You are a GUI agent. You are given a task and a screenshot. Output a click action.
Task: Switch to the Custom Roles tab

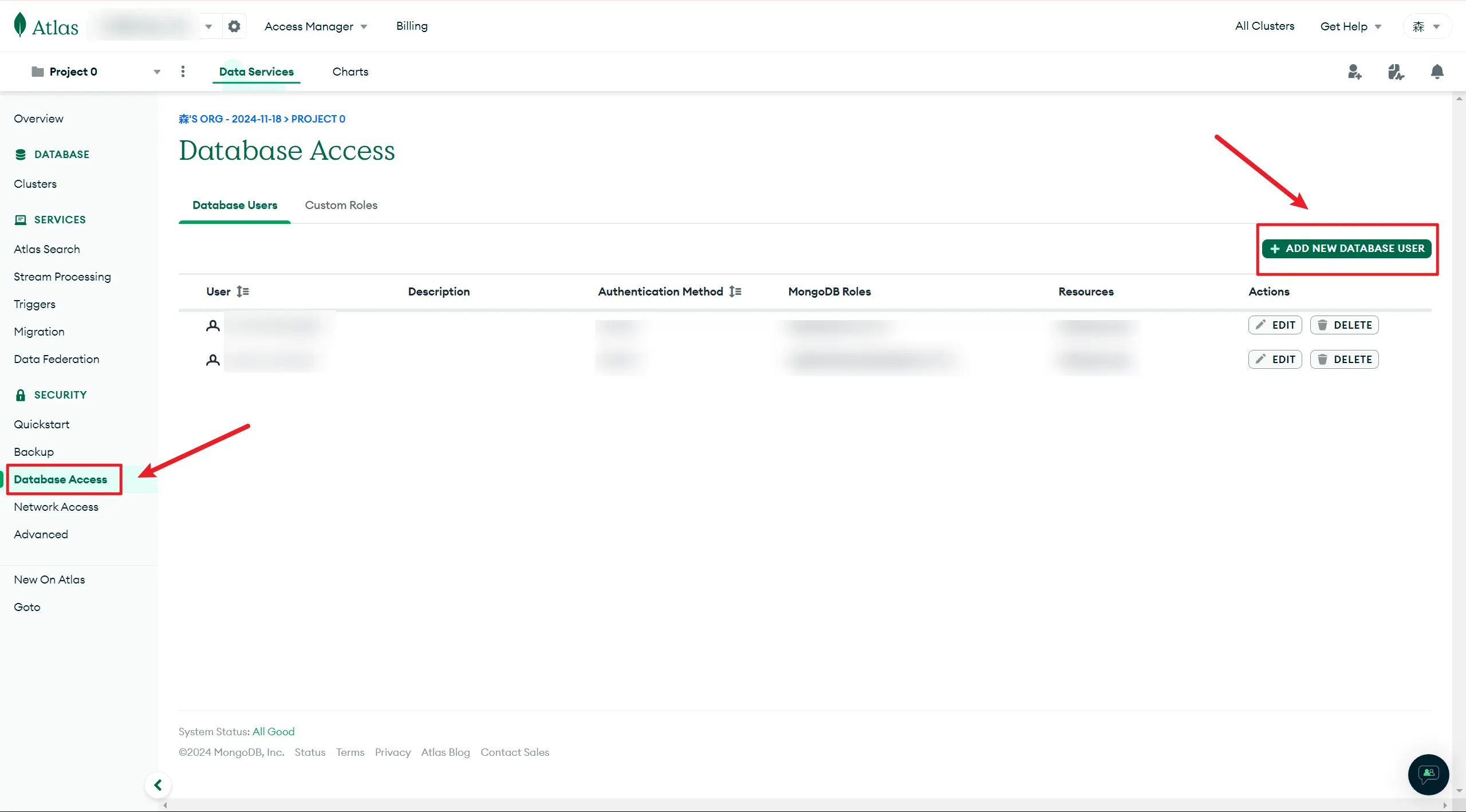pos(341,205)
